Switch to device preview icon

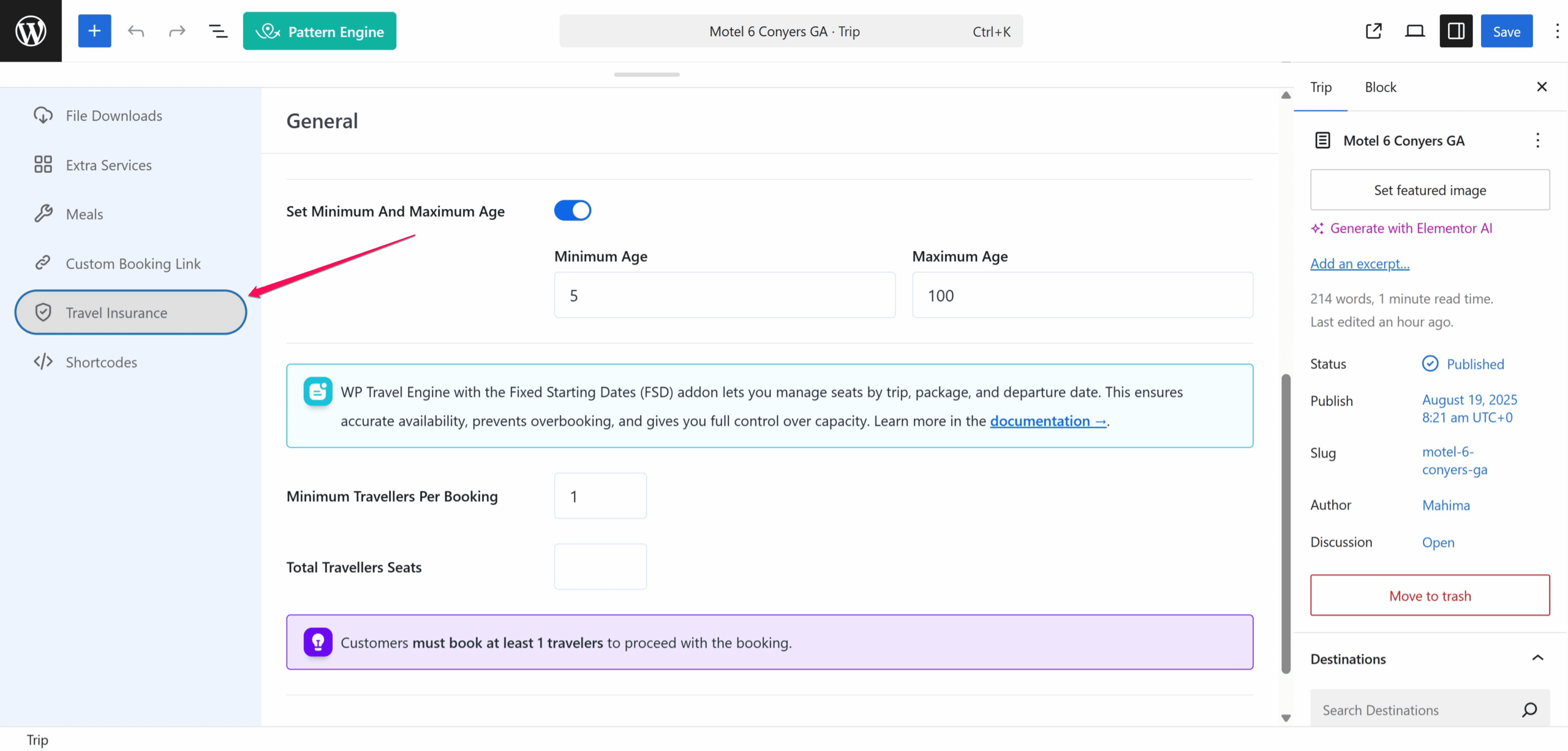(x=1414, y=31)
